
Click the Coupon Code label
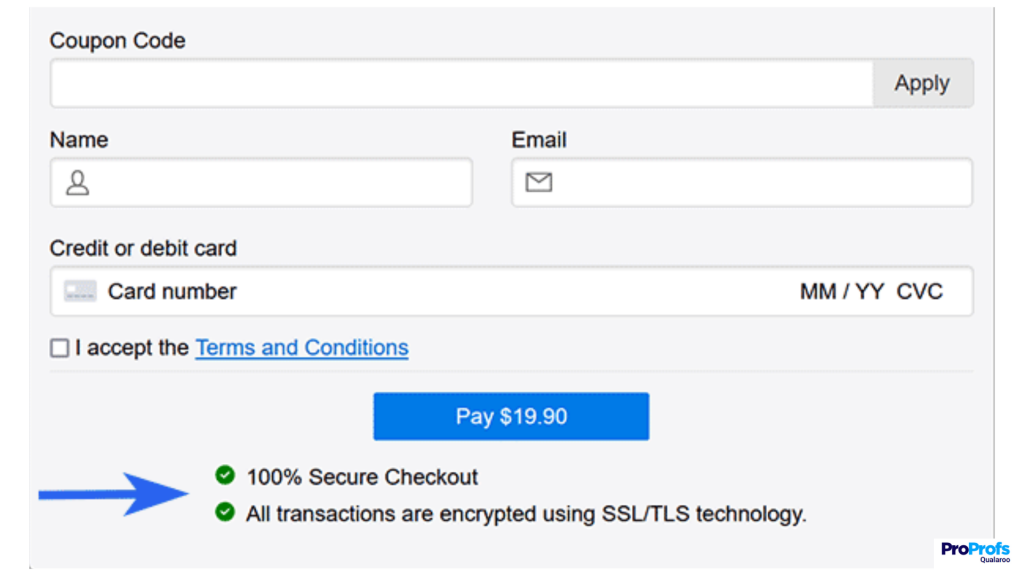(117, 41)
